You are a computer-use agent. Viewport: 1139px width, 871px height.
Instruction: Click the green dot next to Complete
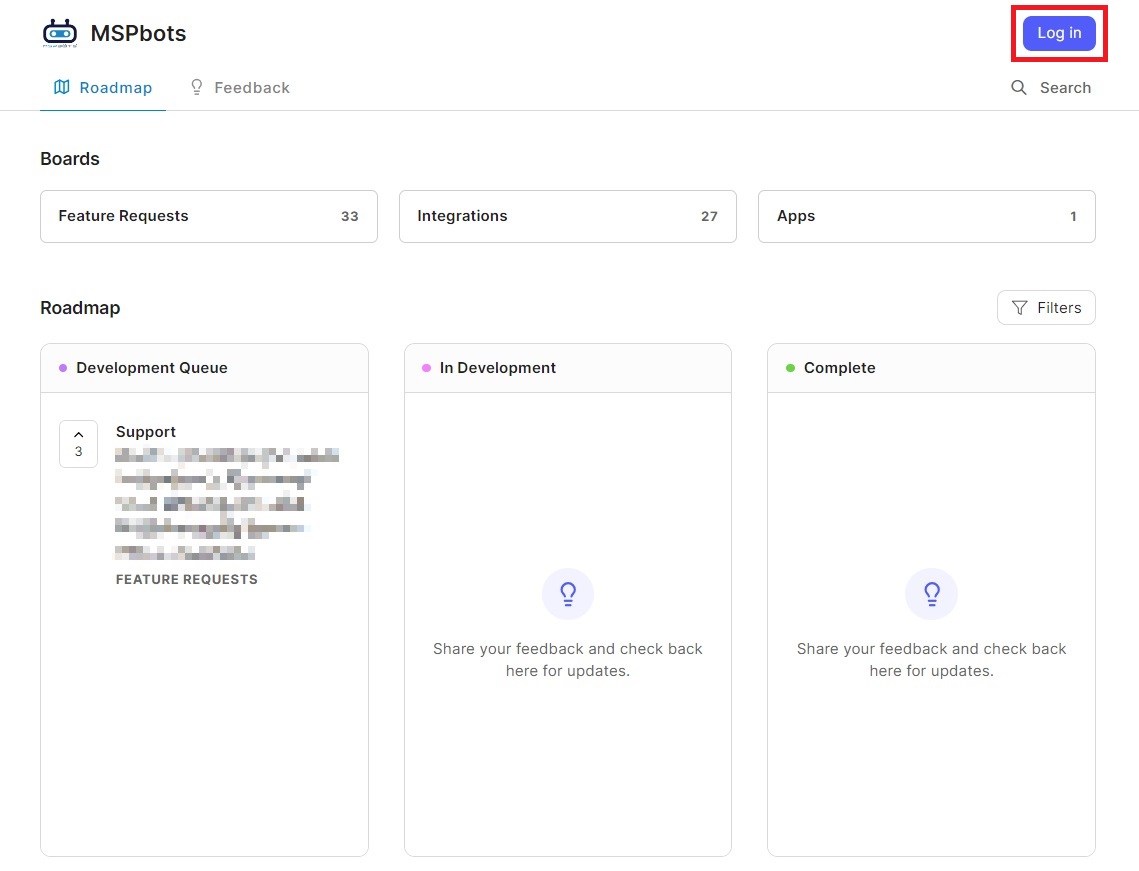coord(790,368)
